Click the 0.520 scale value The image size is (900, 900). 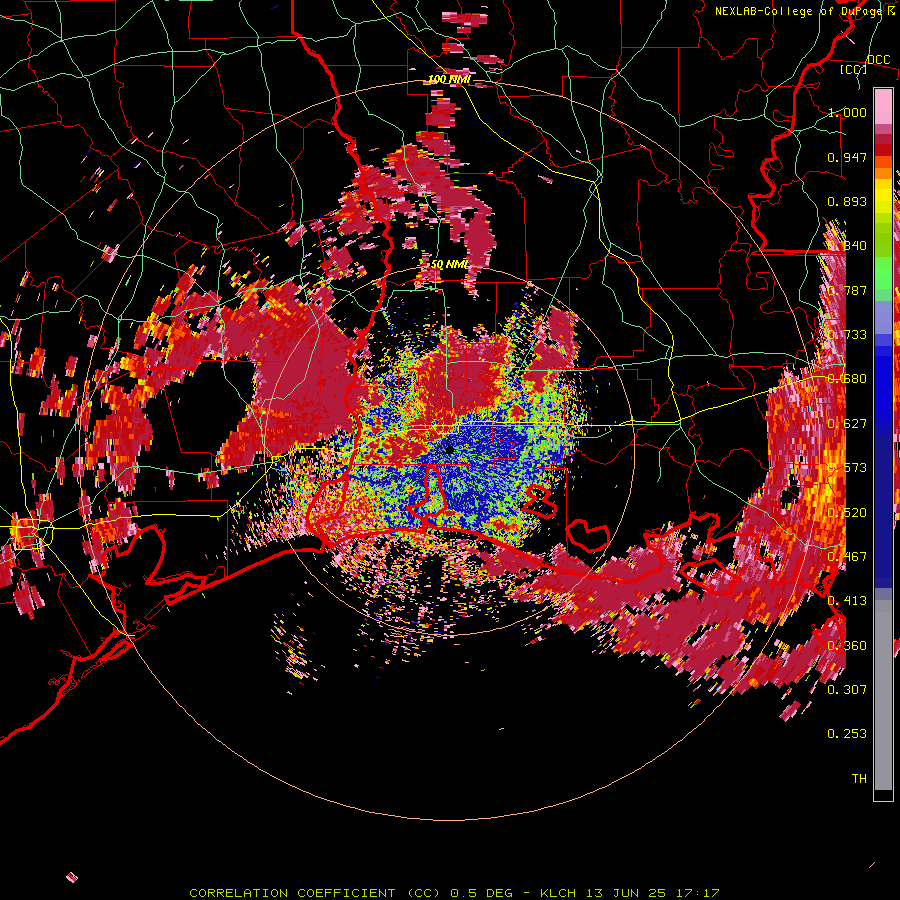coord(847,513)
